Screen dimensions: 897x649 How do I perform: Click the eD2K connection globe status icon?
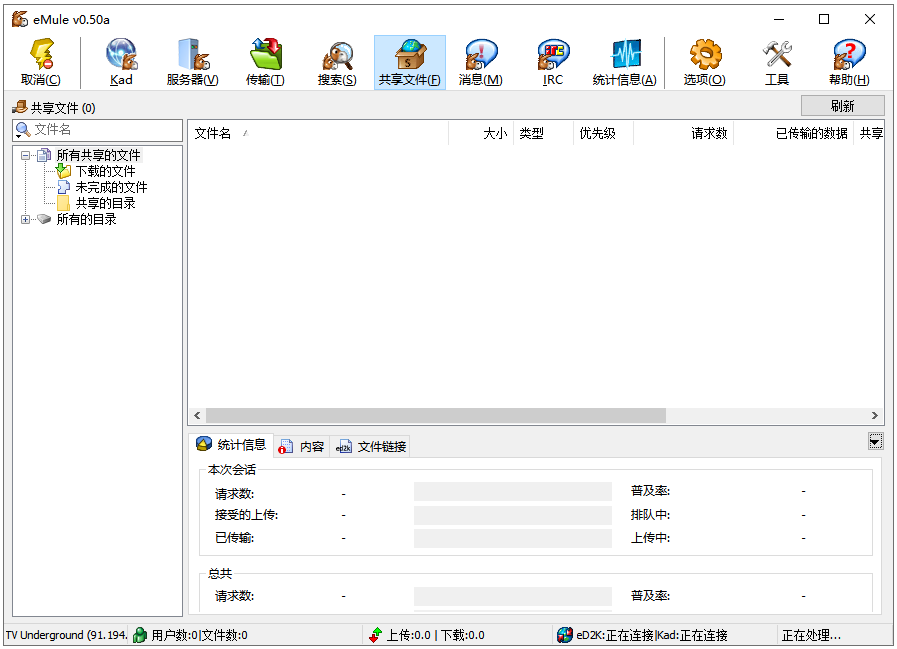click(565, 635)
